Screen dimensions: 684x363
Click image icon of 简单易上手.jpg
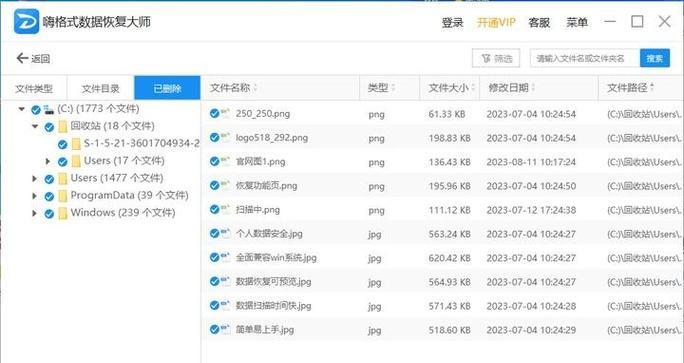tap(226, 329)
